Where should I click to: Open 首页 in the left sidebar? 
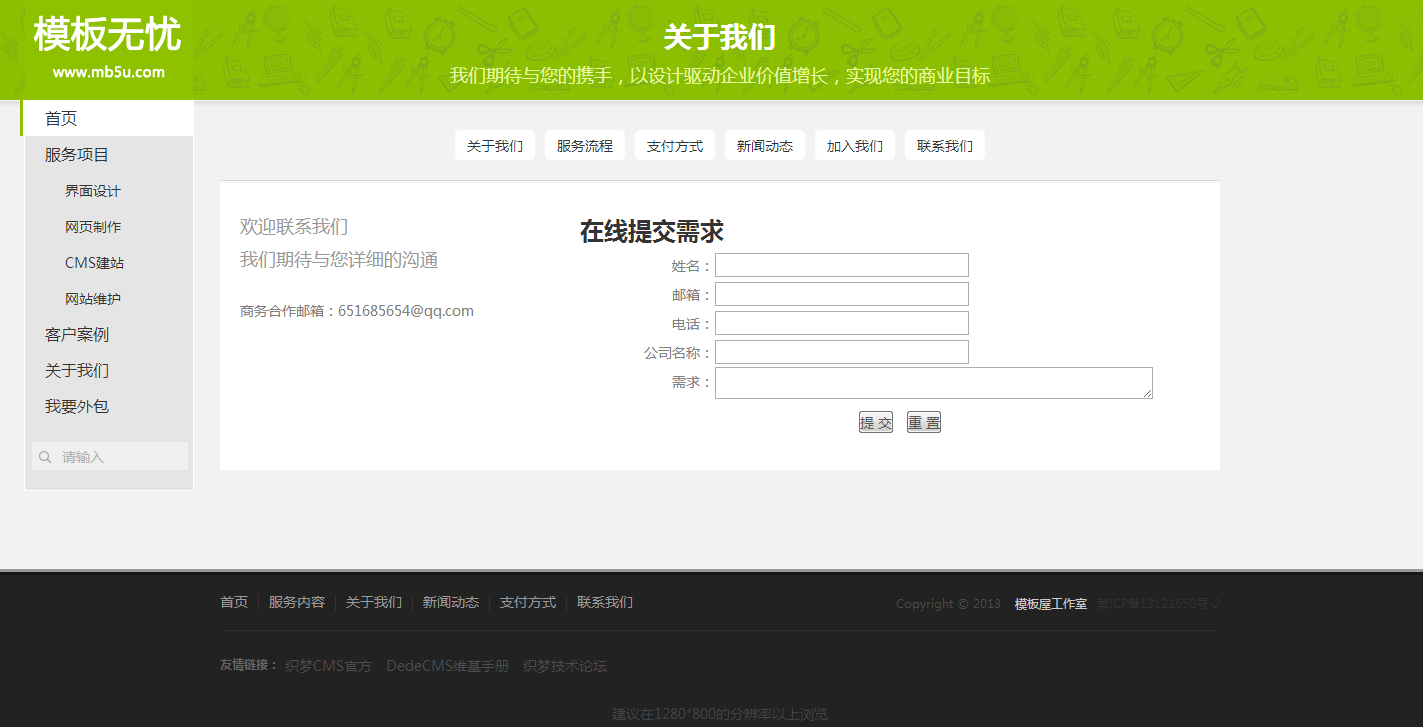pos(61,119)
